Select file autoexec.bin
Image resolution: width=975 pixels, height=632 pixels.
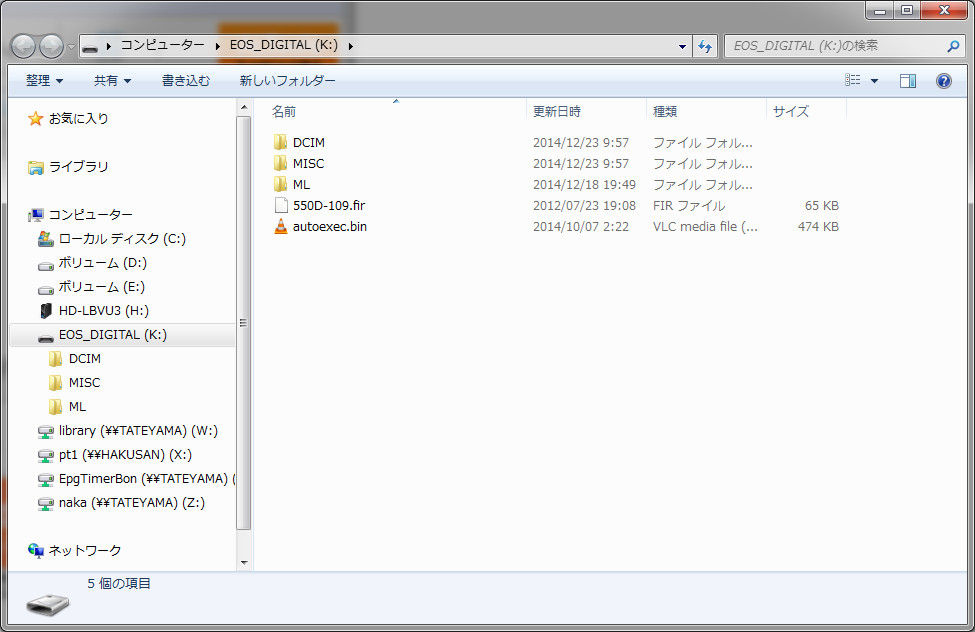330,226
